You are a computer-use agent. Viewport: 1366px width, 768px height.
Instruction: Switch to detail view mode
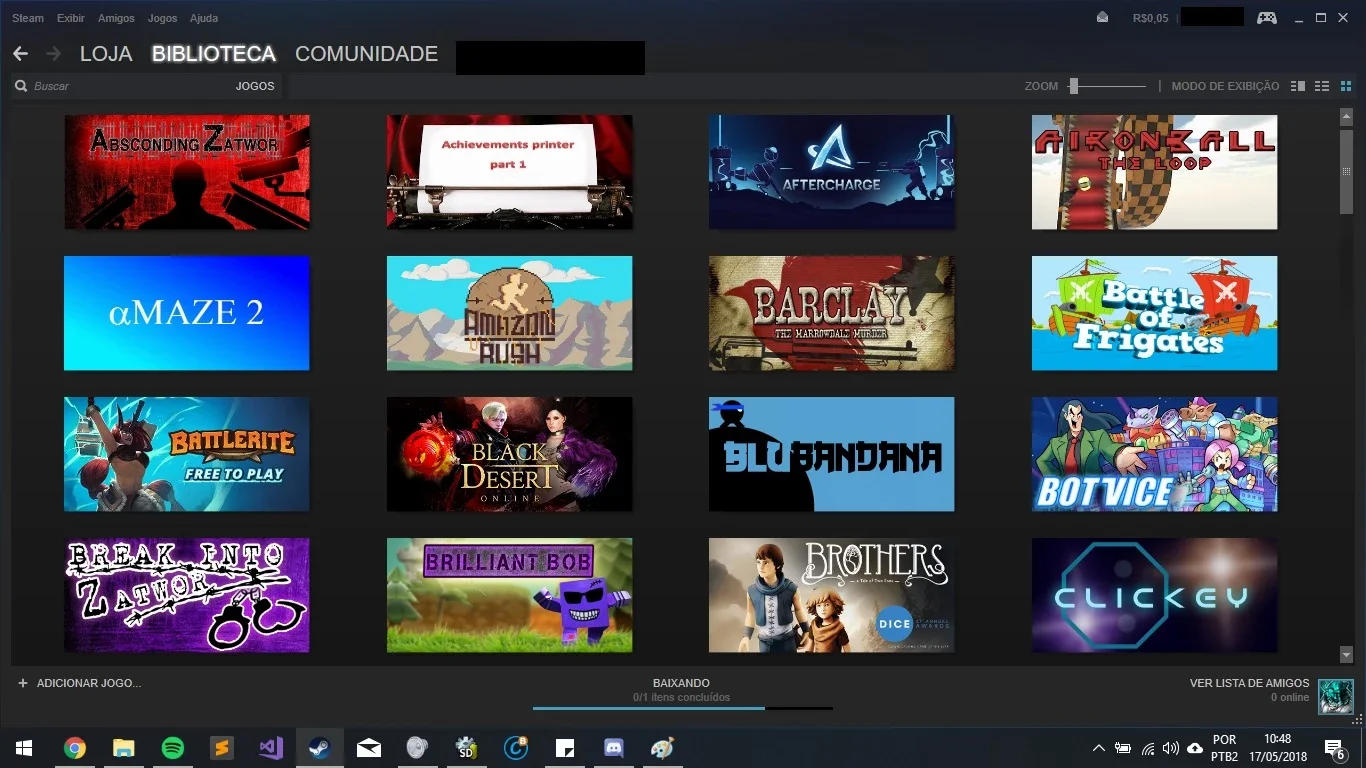point(1298,86)
